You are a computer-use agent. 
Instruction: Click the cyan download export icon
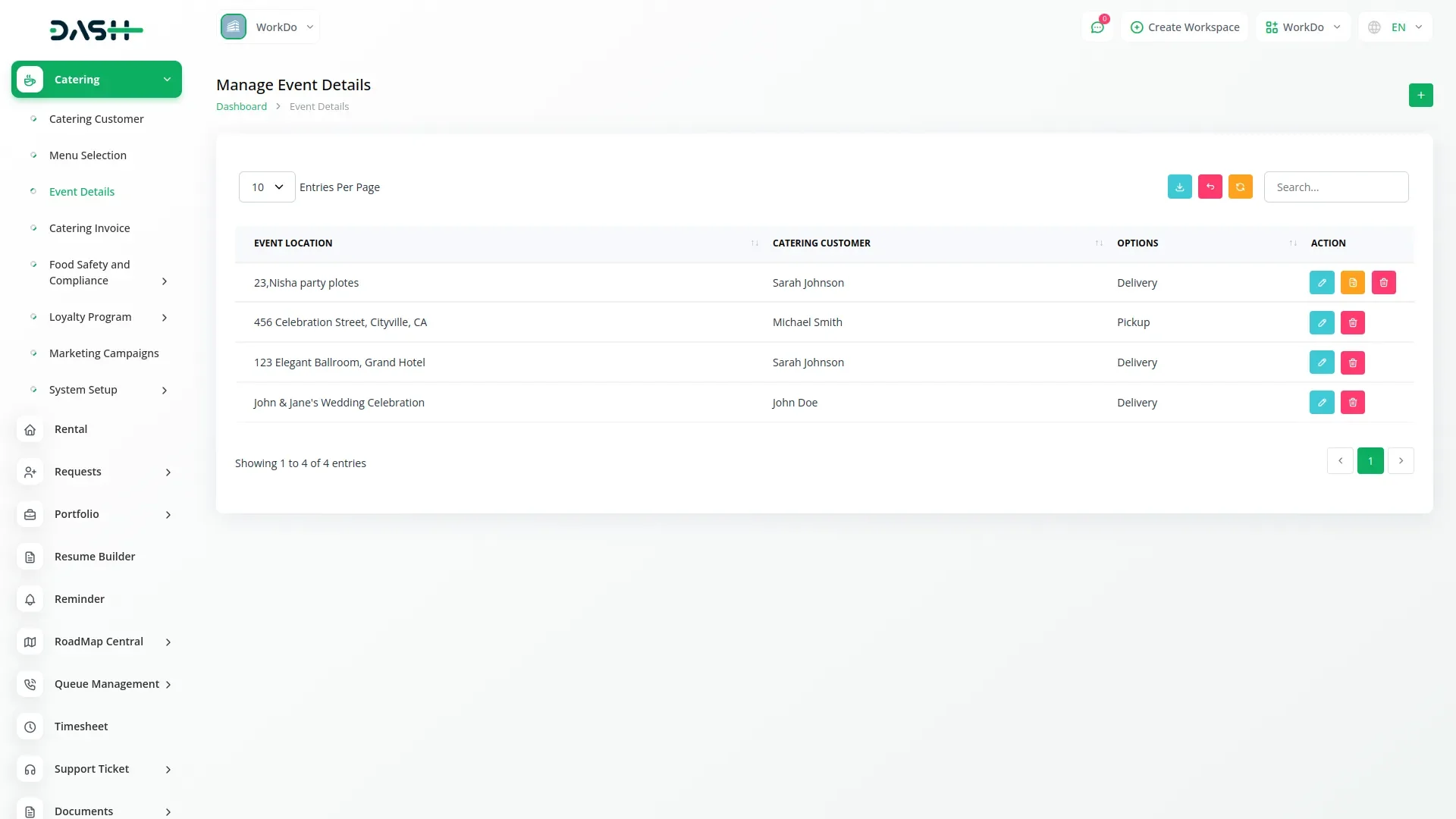pyautogui.click(x=1179, y=187)
